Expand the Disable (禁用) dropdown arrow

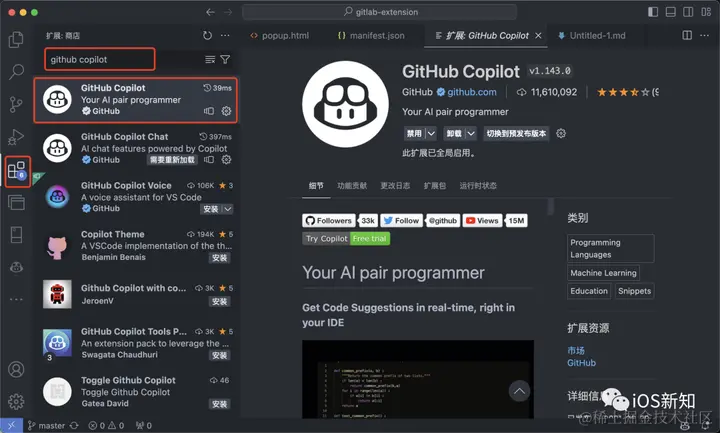click(431, 133)
